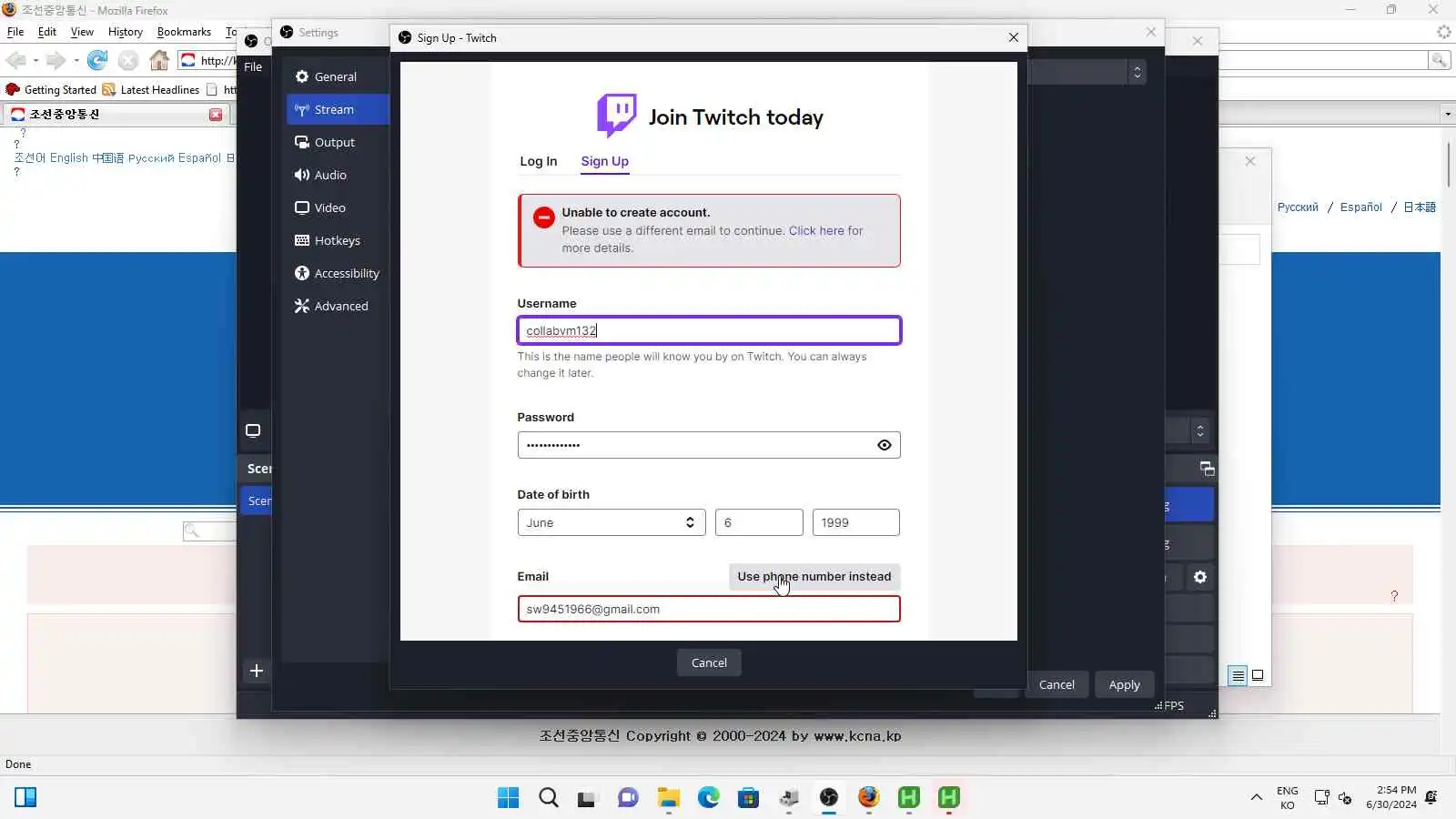The width and height of the screenshot is (1456, 819).
Task: Click the Español link at right of page
Action: click(1360, 207)
